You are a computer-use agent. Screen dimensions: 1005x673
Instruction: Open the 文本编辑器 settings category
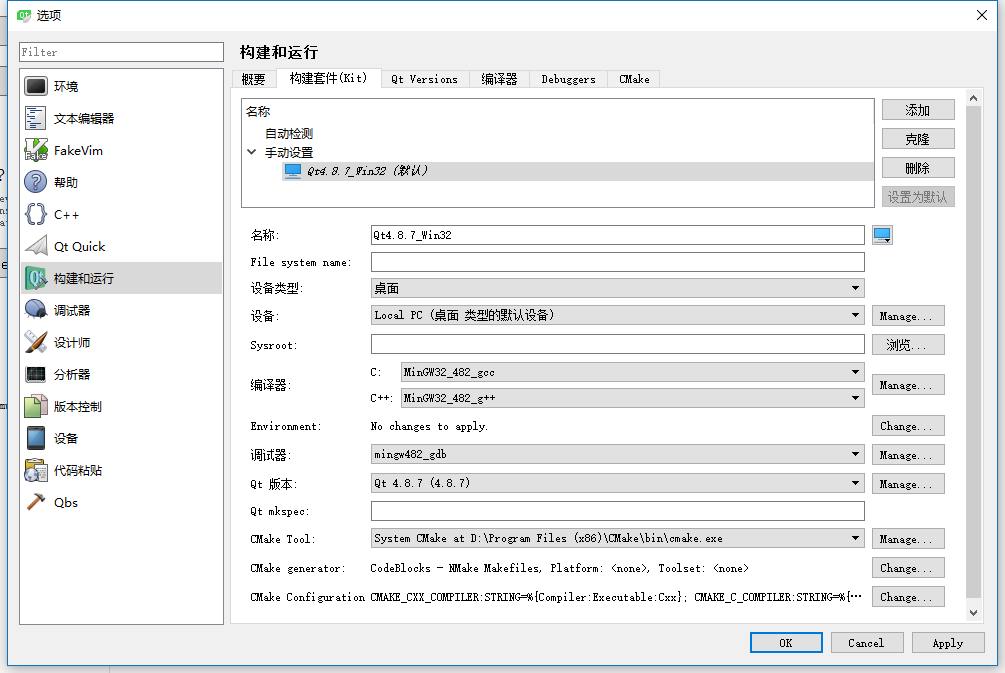click(x=121, y=118)
